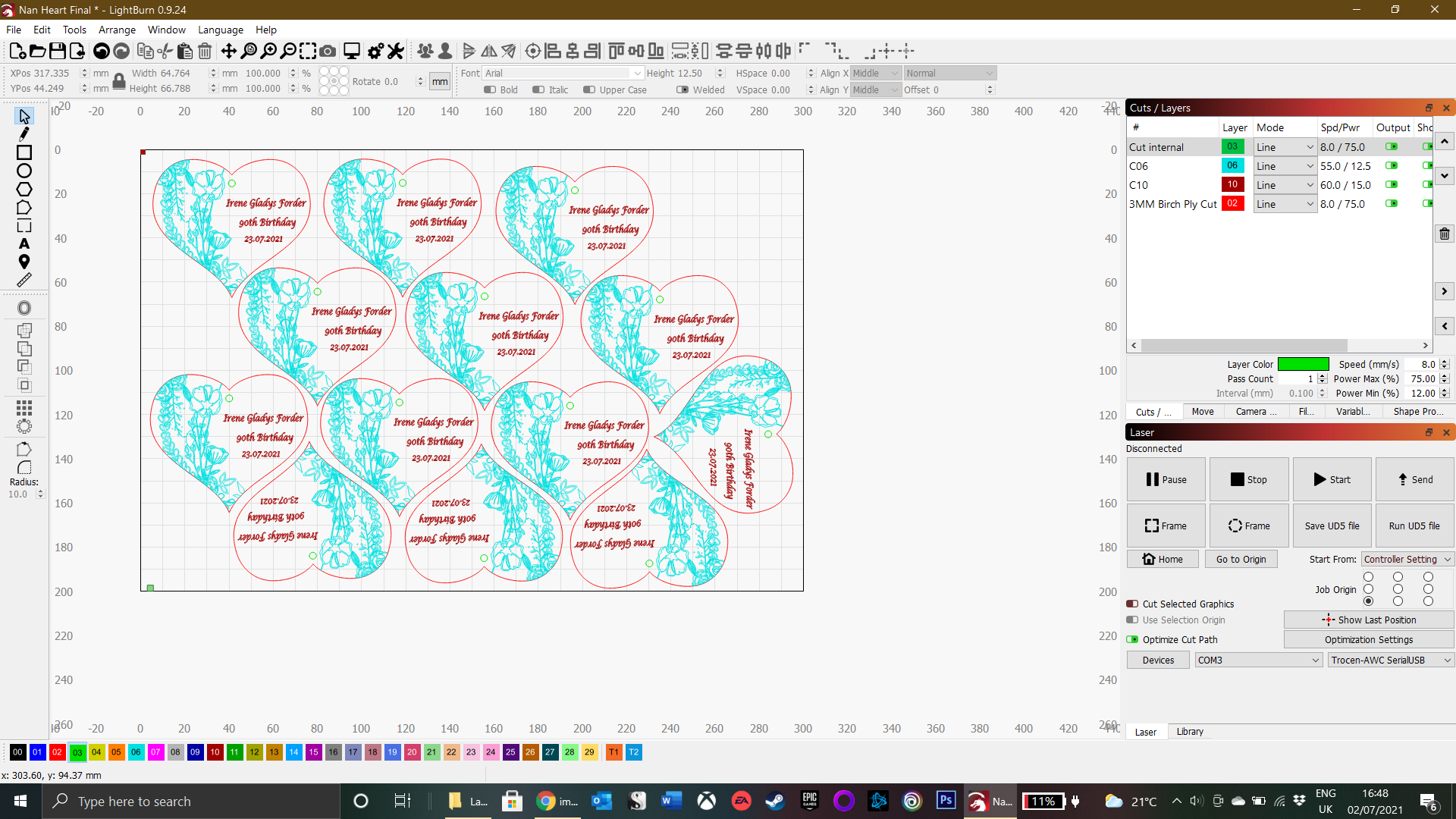Click the Camera capture toolbar icon
Image resolution: width=1456 pixels, height=819 pixels.
pyautogui.click(x=328, y=51)
